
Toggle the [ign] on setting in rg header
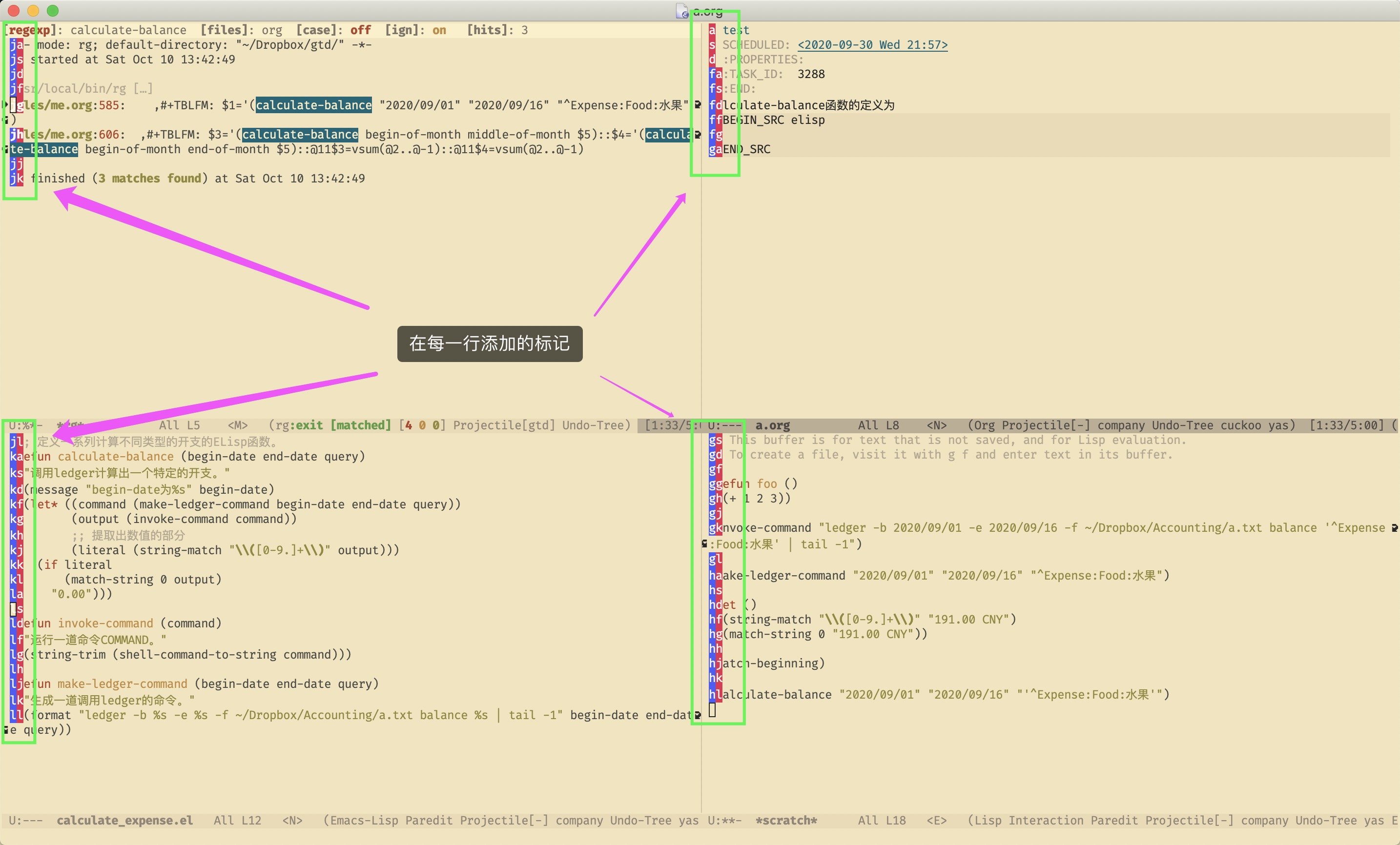[439, 30]
